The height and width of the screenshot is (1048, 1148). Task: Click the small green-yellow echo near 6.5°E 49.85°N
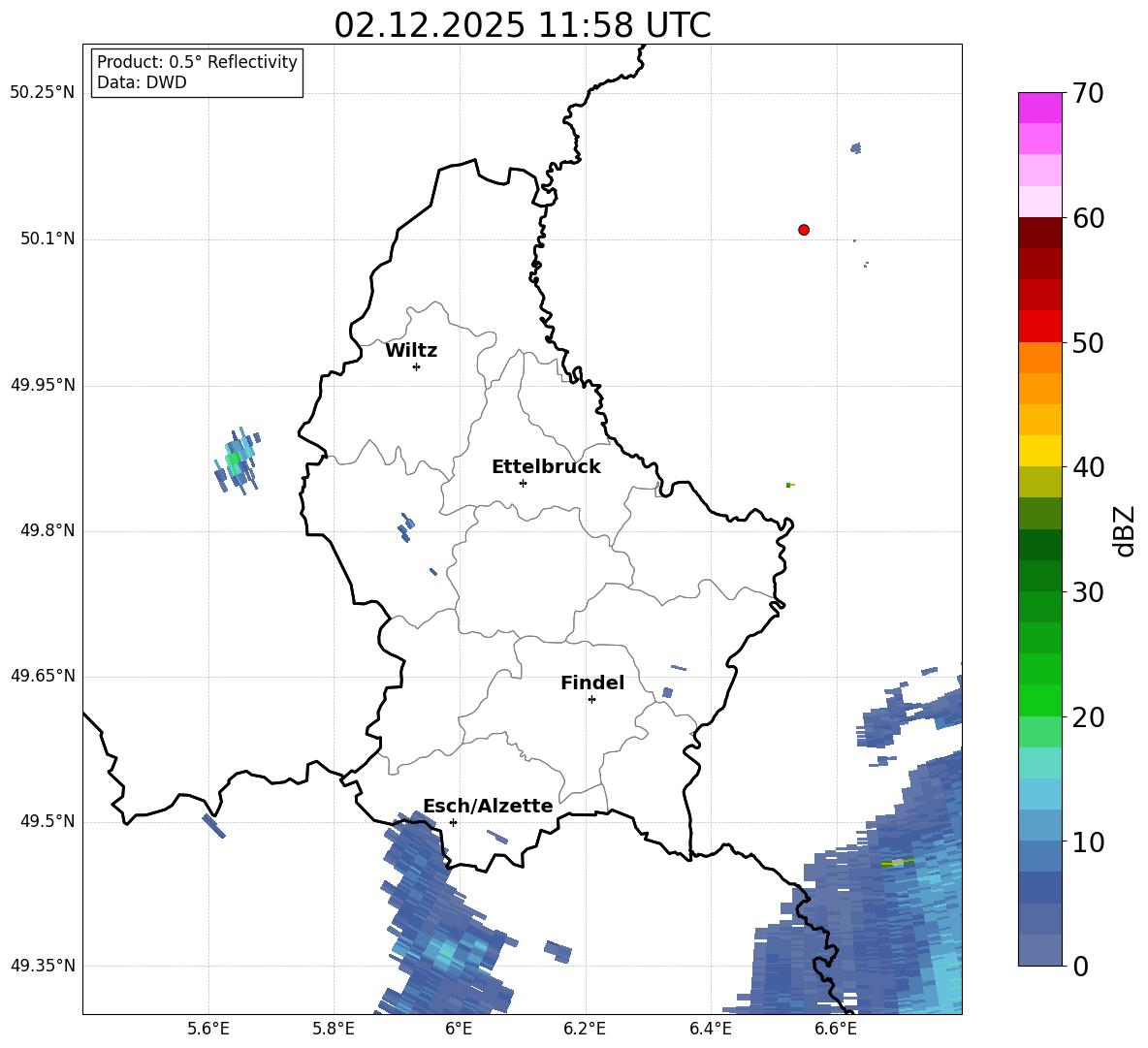(x=790, y=485)
